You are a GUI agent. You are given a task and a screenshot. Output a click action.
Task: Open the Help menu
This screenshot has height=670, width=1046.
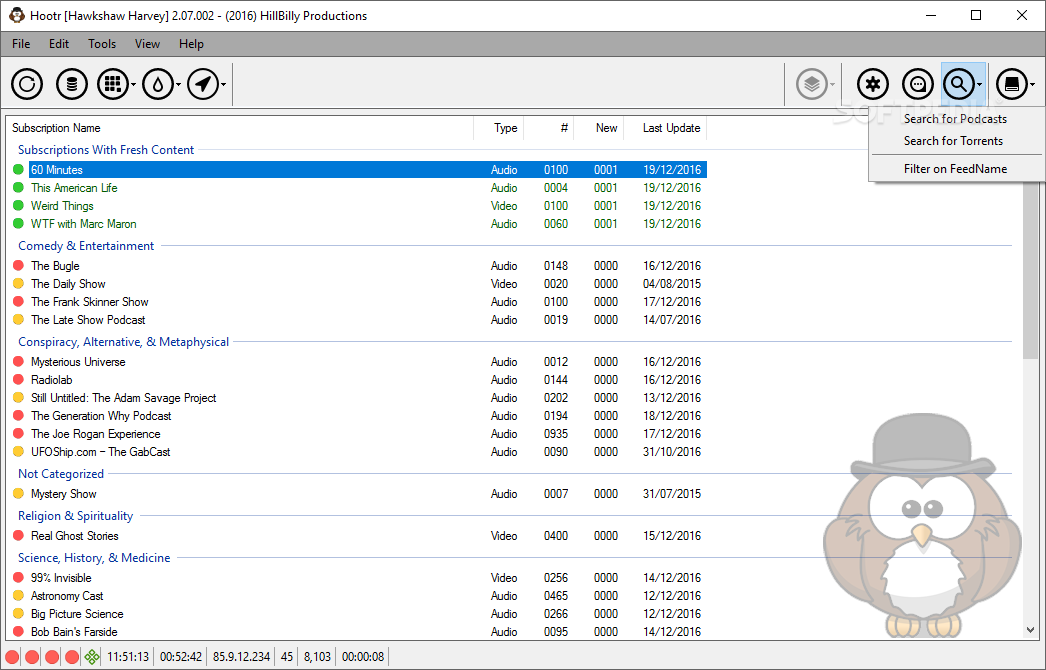pyautogui.click(x=191, y=44)
